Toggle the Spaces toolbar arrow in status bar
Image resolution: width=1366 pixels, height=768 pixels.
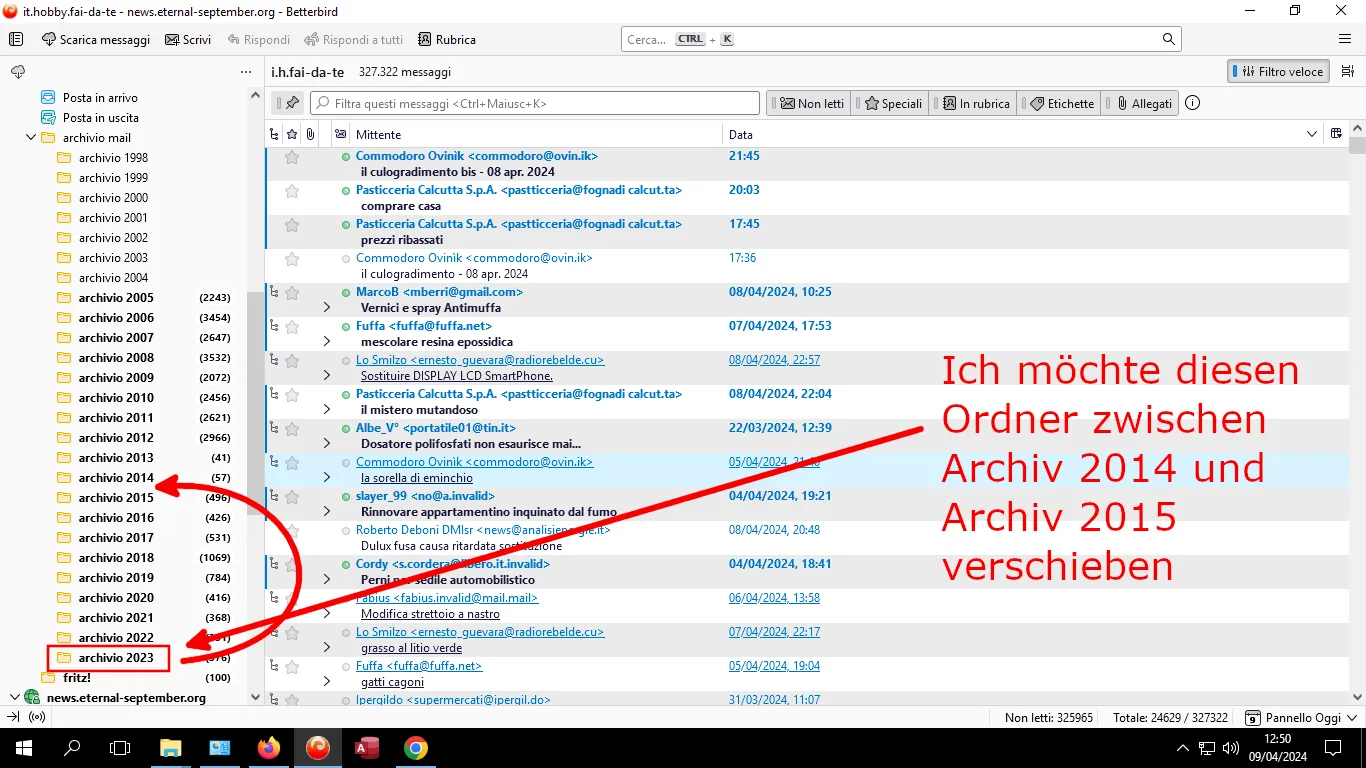(13, 717)
